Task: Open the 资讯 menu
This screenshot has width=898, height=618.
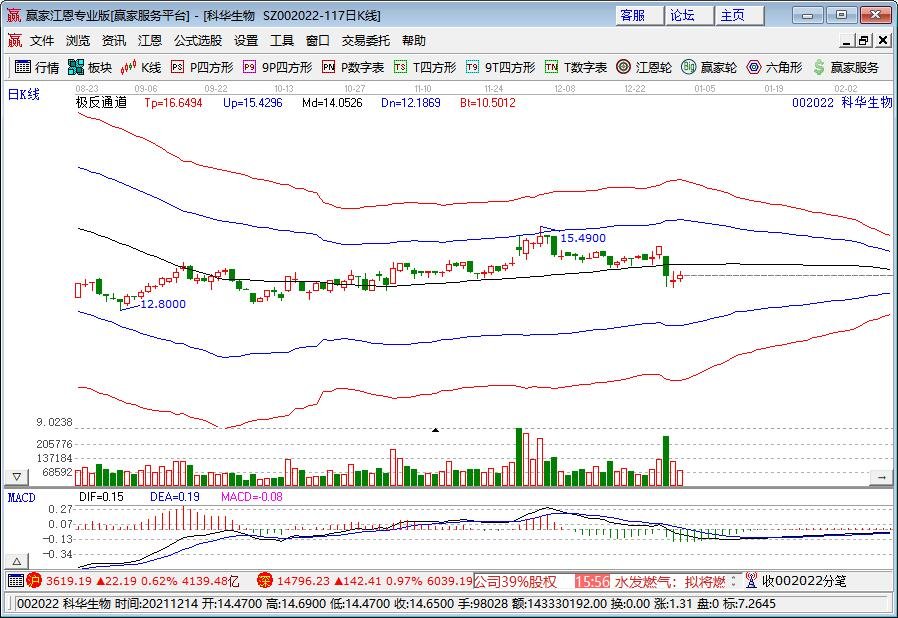Action: (x=113, y=41)
